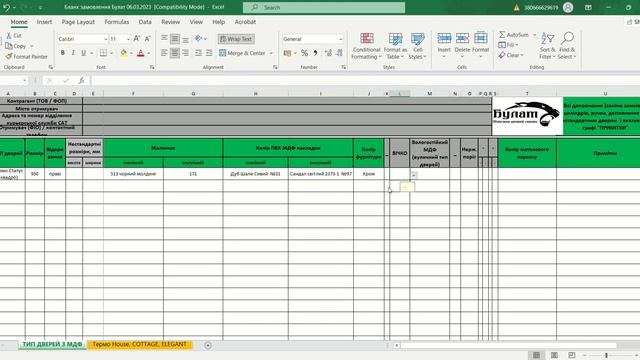Toggle Bold formatting
640x360 pixels.
[x=62, y=53]
